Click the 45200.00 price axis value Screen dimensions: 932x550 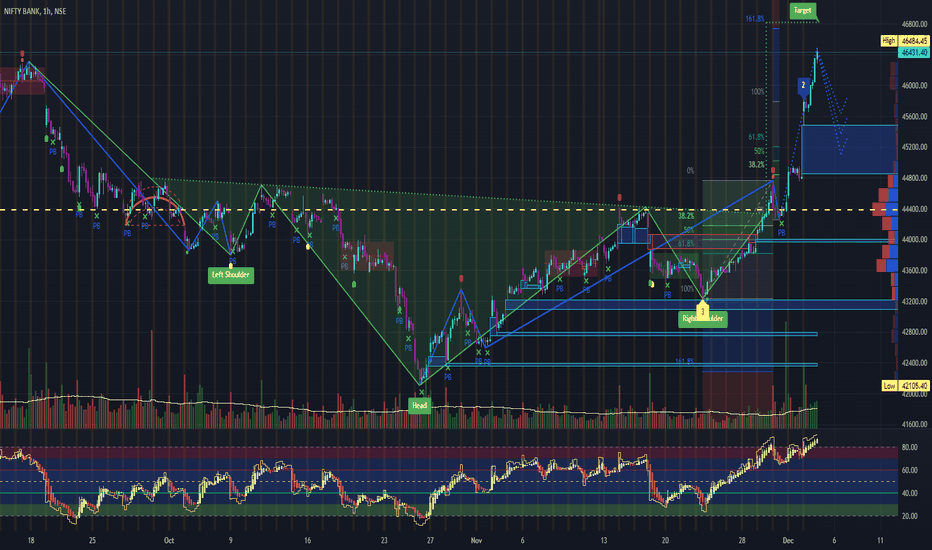(x=915, y=147)
